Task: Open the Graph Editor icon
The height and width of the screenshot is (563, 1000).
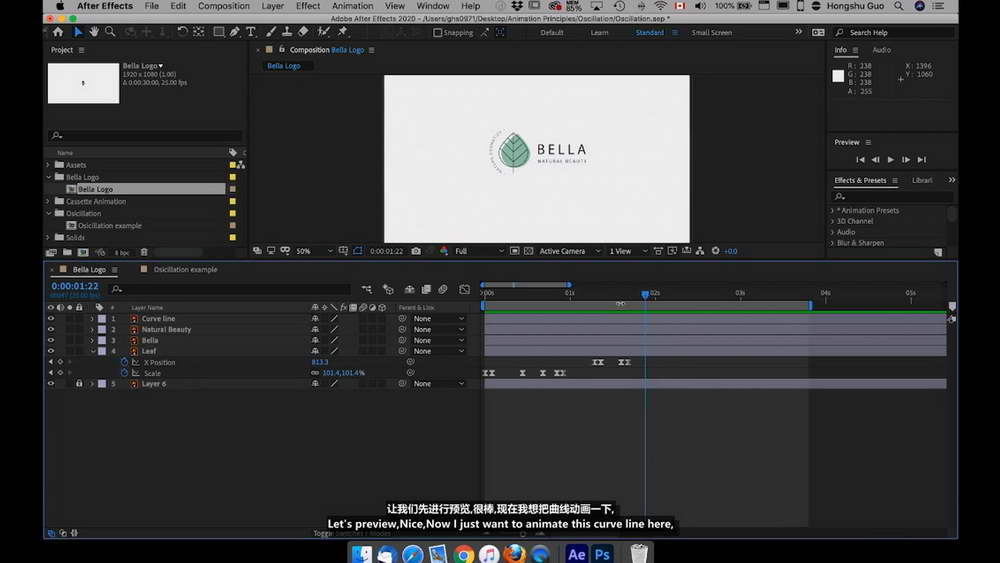Action: (464, 289)
